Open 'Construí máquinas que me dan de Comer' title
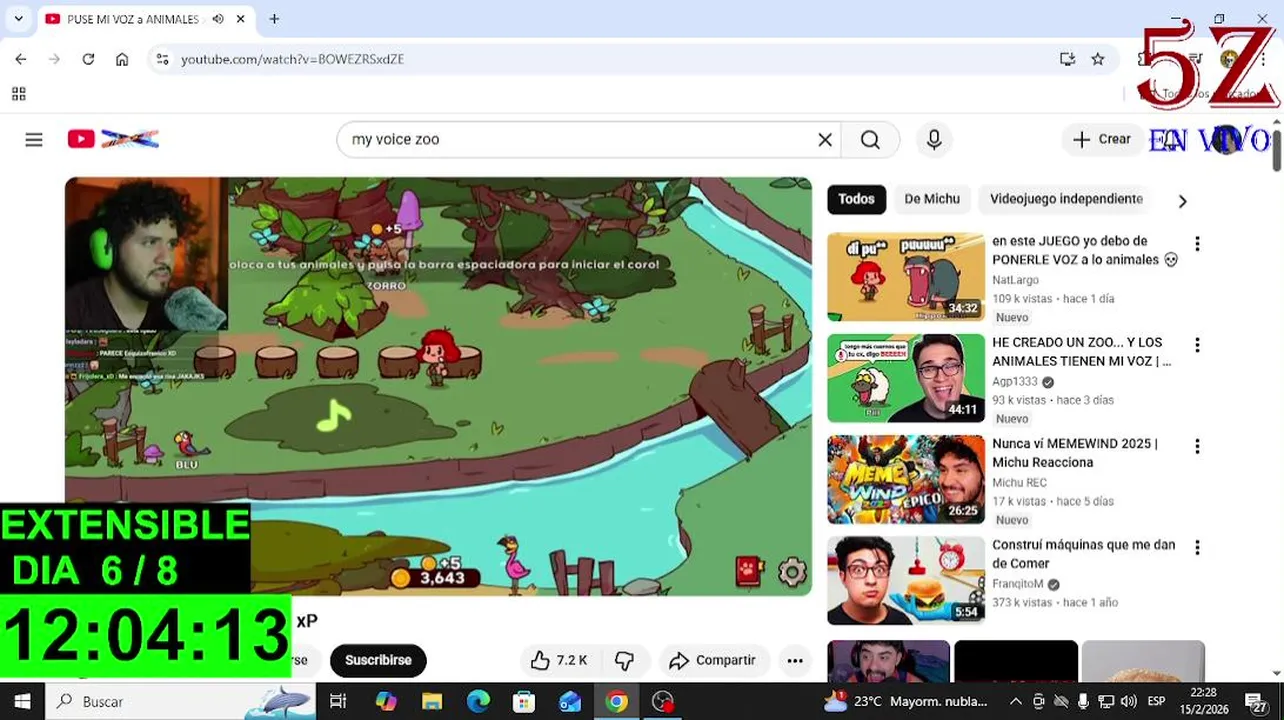 (1083, 554)
